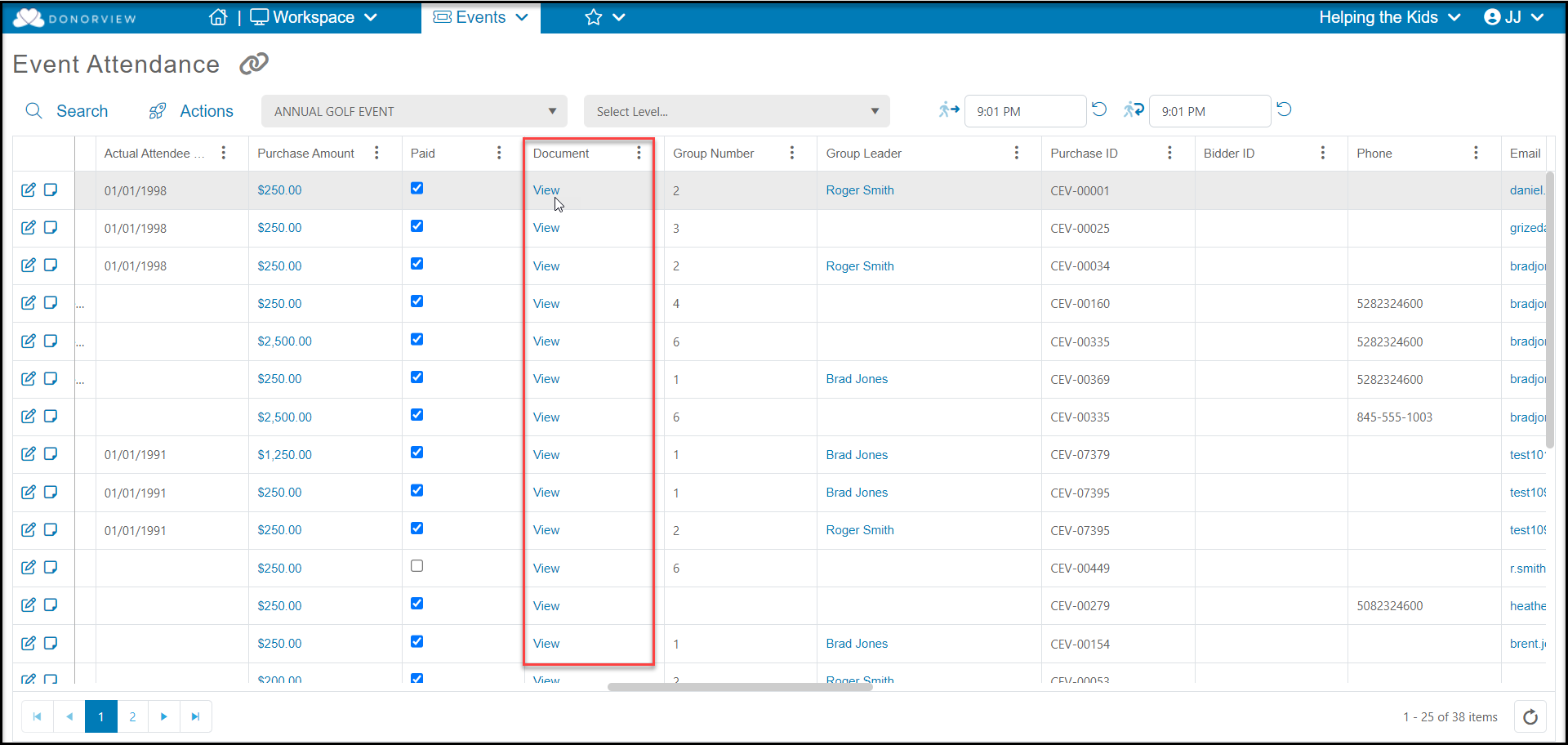The height and width of the screenshot is (745, 1568).
Task: Edit the CEV-00160 row
Action: point(29,302)
